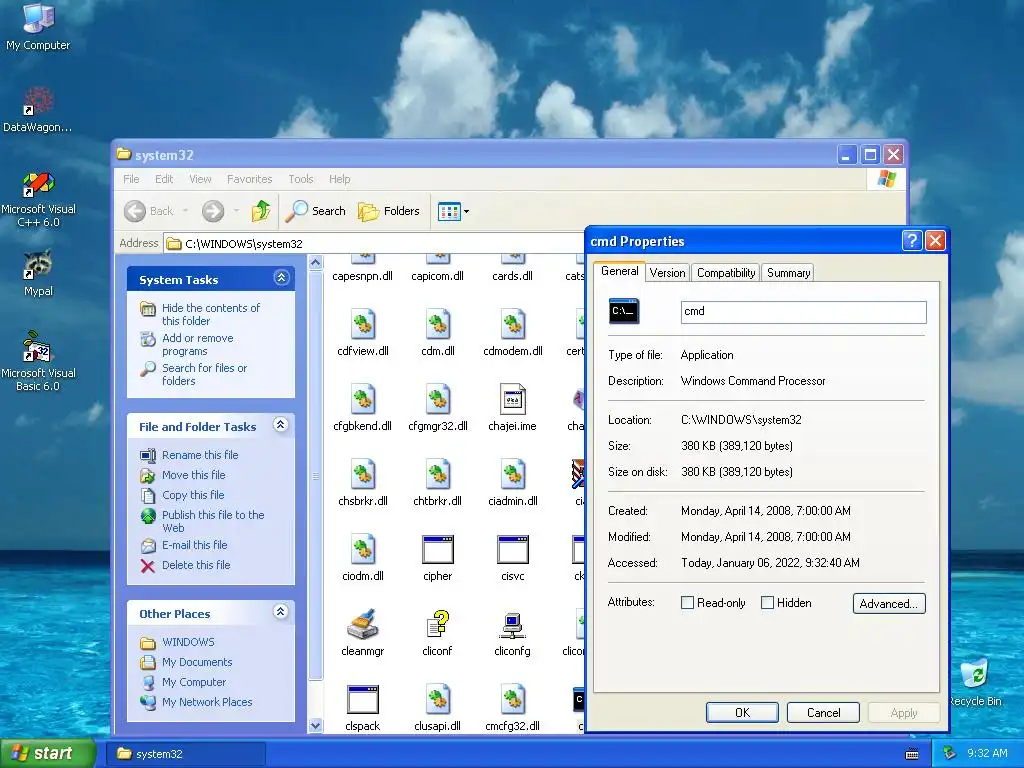Open the Forward history dropdown arrow

(236, 211)
